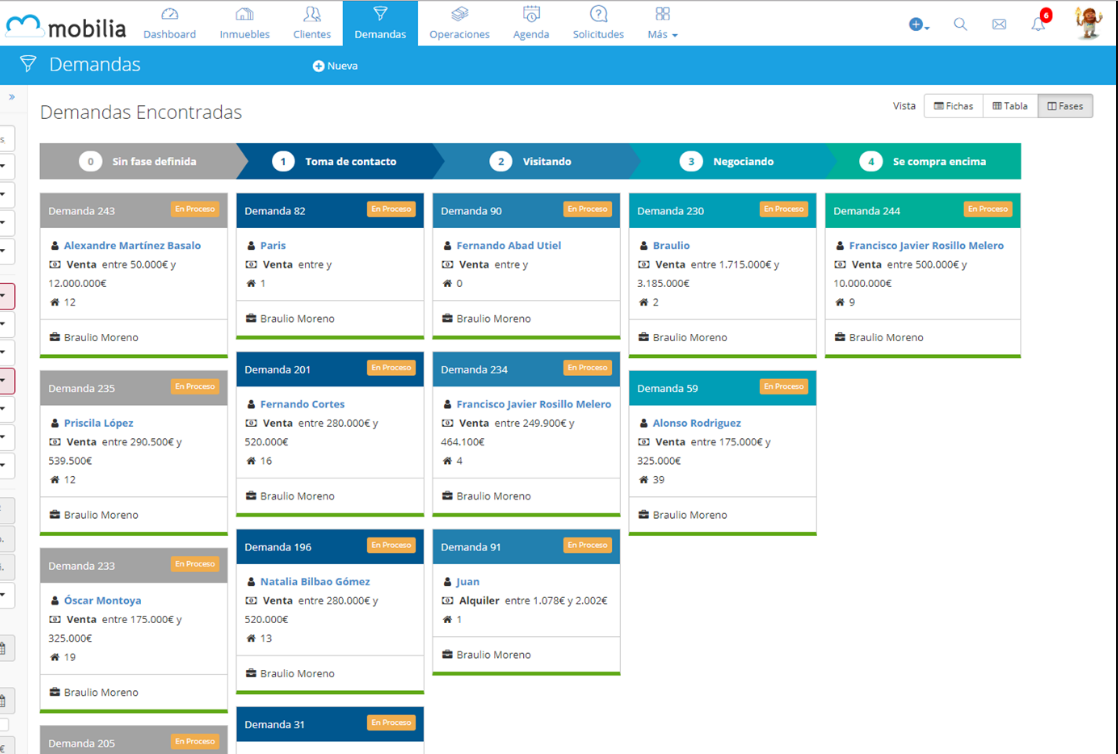Go to Inmuebles in the navigation bar
1118x754 pixels.
coord(244,22)
